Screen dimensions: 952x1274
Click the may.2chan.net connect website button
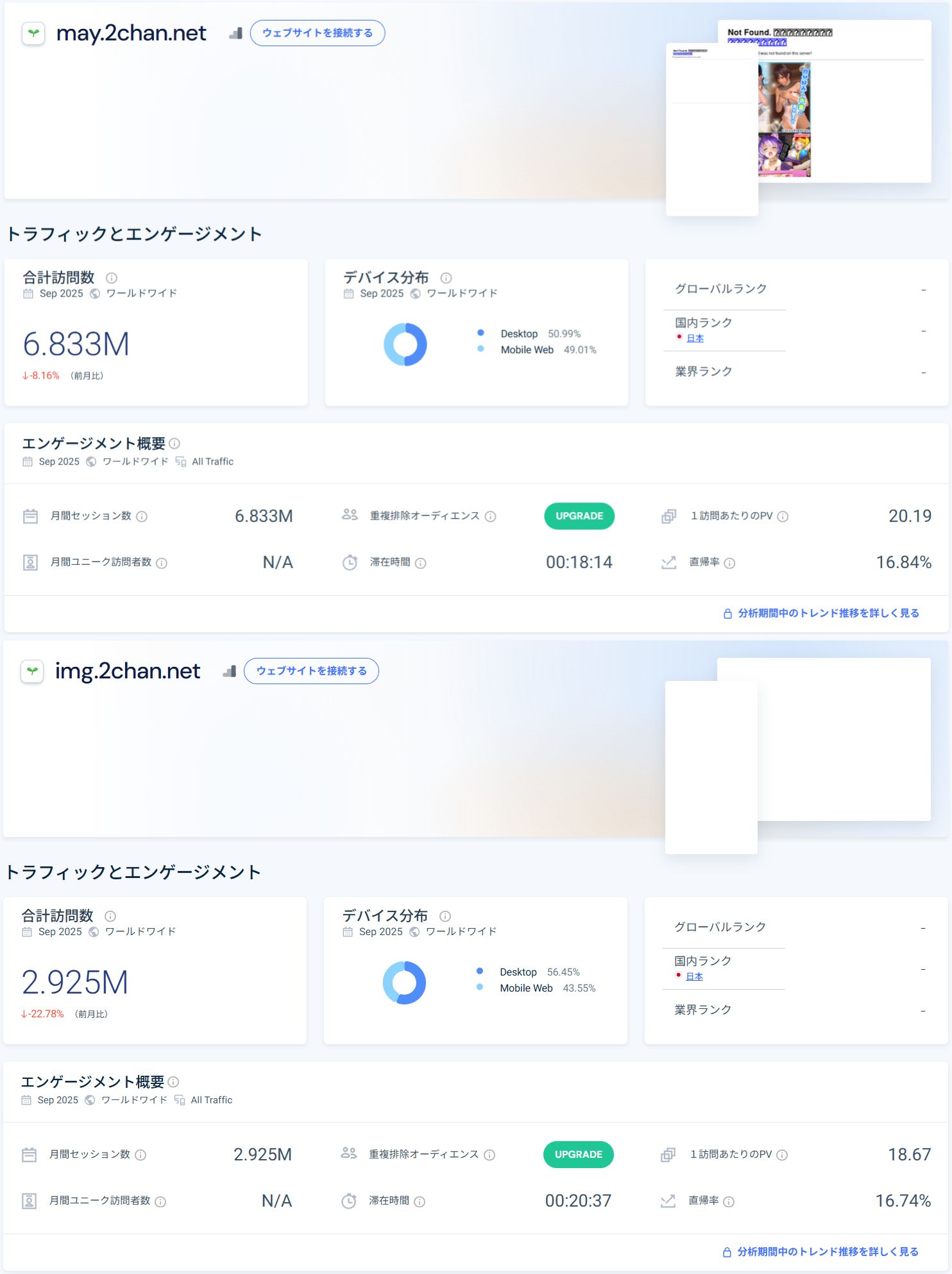[x=317, y=33]
